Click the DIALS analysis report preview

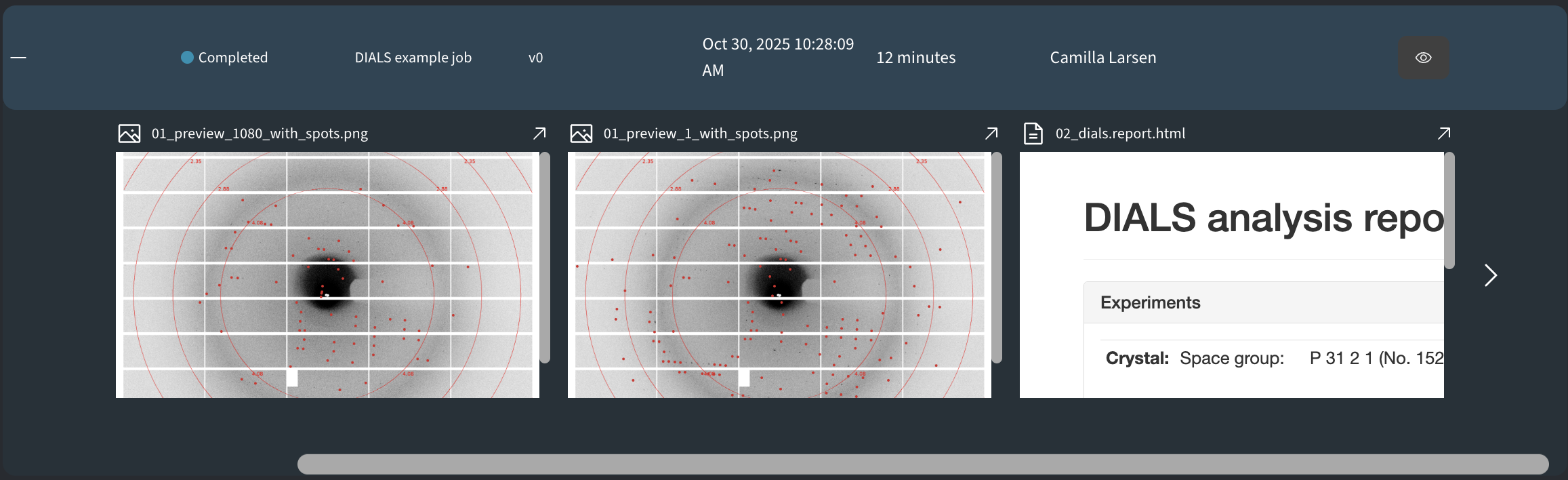[1231, 275]
